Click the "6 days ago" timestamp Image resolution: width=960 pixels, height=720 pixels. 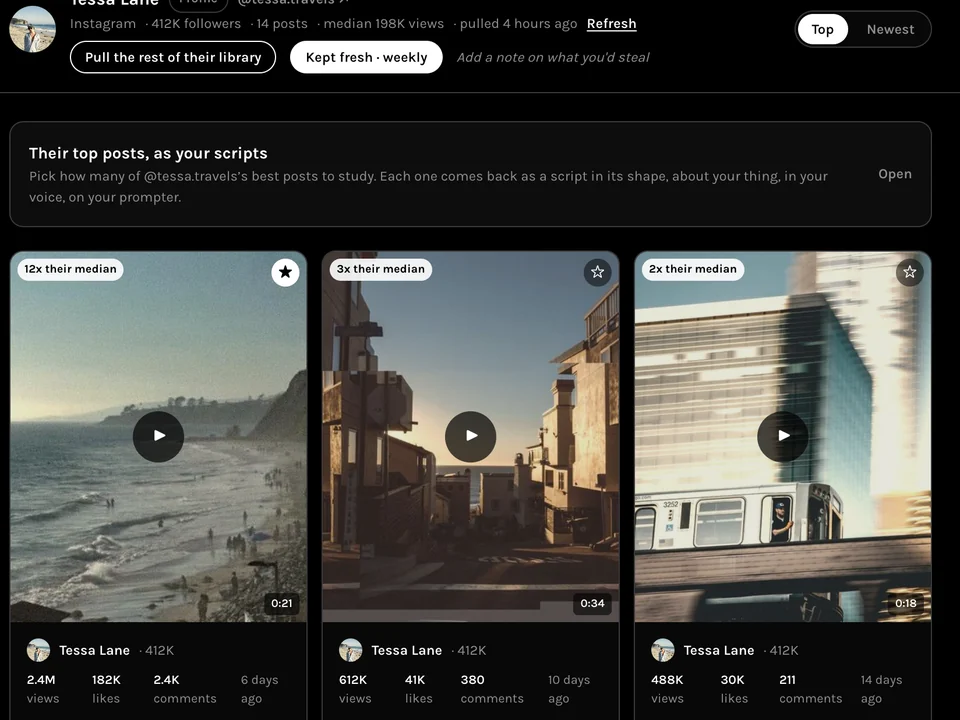coord(260,689)
